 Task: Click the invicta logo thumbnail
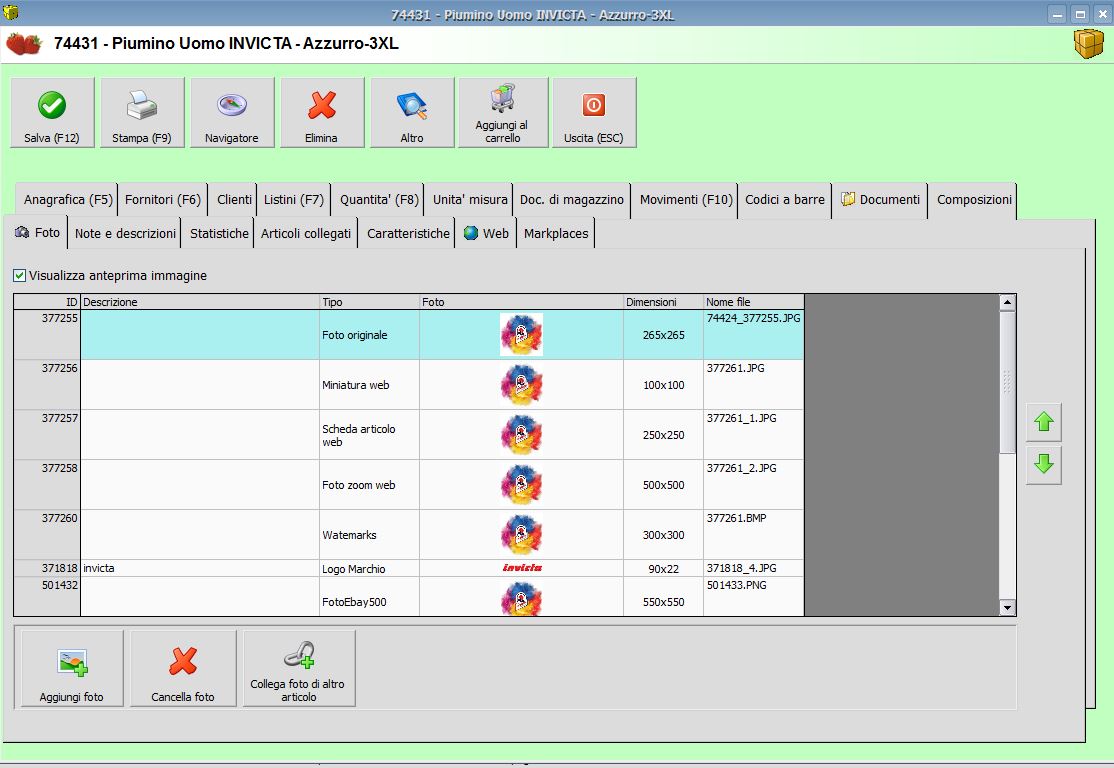[x=521, y=568]
